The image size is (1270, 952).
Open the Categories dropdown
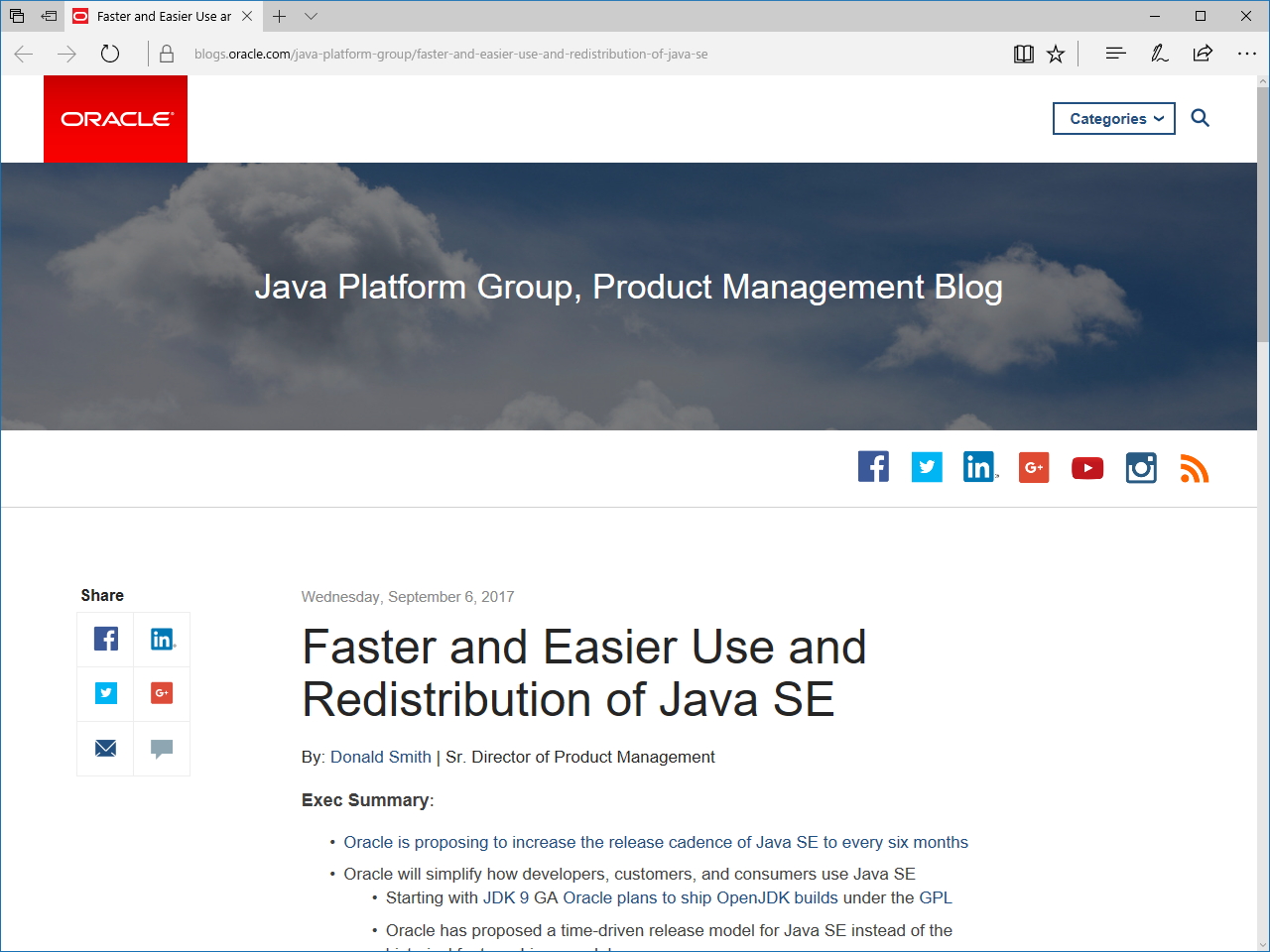(1113, 118)
